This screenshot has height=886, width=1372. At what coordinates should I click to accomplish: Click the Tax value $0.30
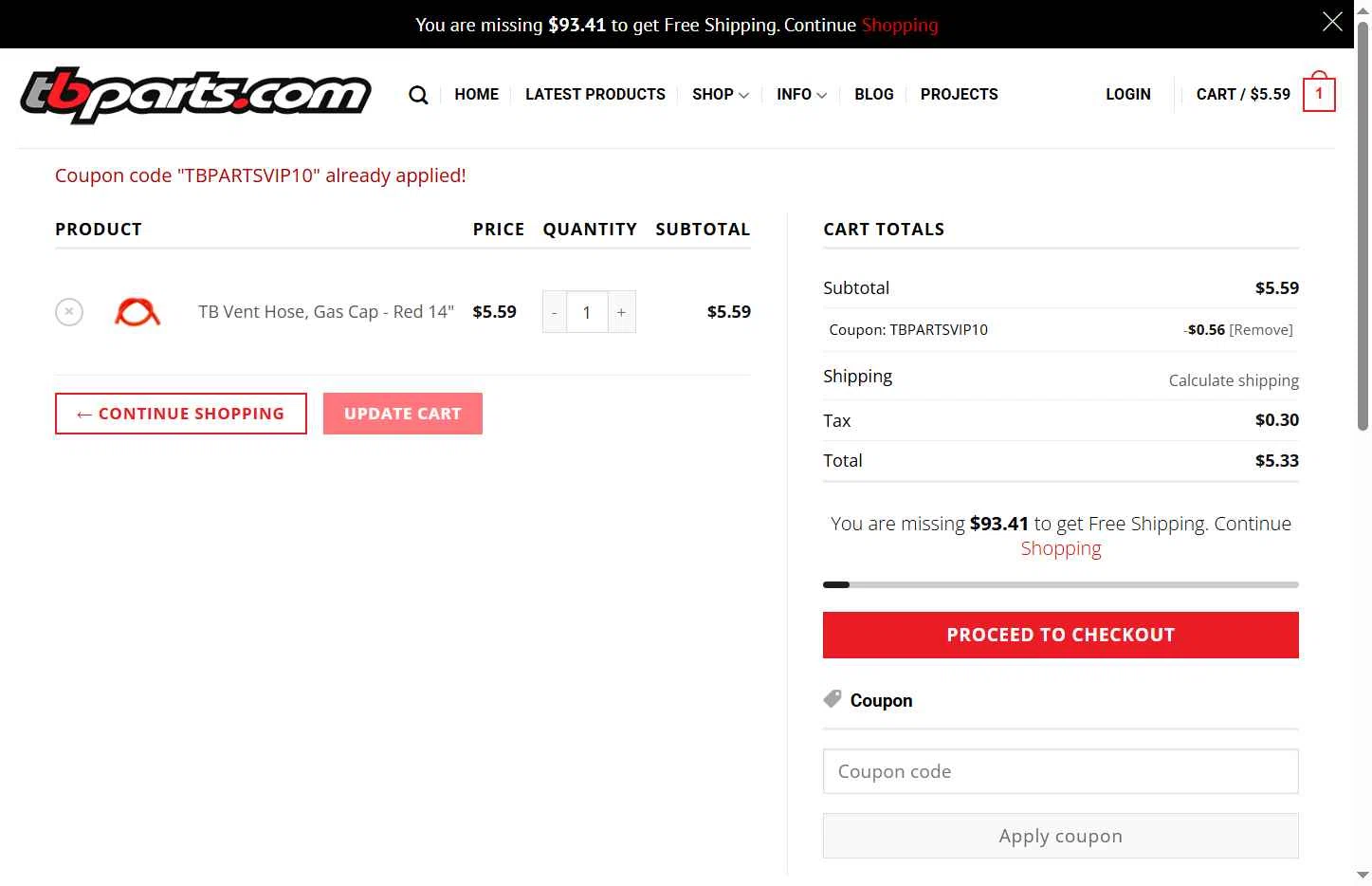click(1277, 420)
